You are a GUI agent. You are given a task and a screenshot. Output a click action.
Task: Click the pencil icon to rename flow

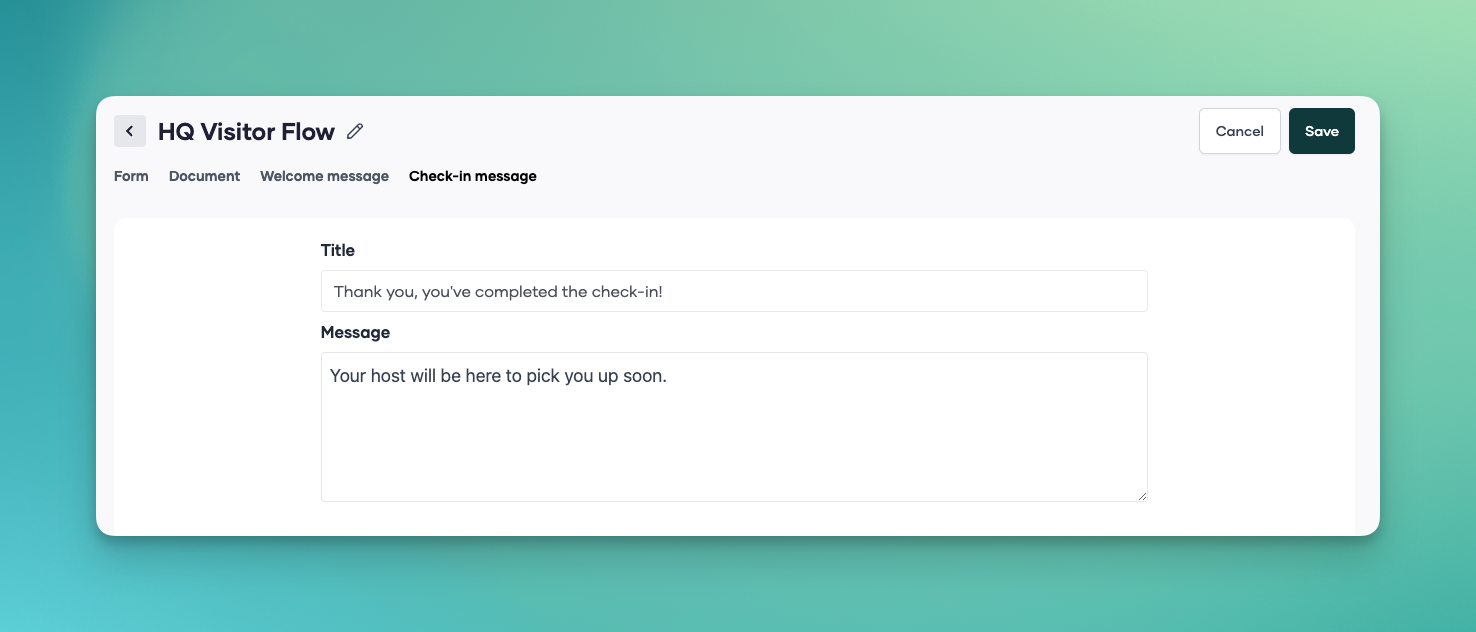[x=355, y=131]
